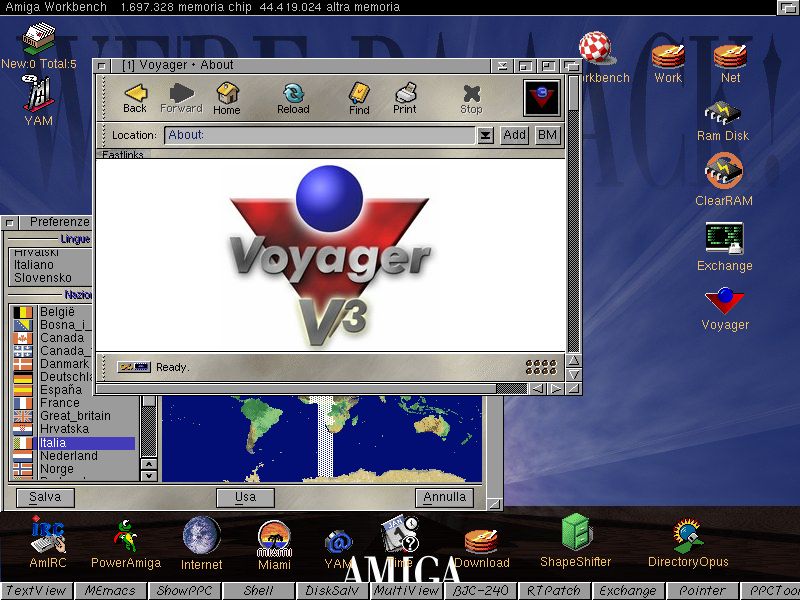Open the mail counter icon showing New:0 Total:5

[38, 45]
